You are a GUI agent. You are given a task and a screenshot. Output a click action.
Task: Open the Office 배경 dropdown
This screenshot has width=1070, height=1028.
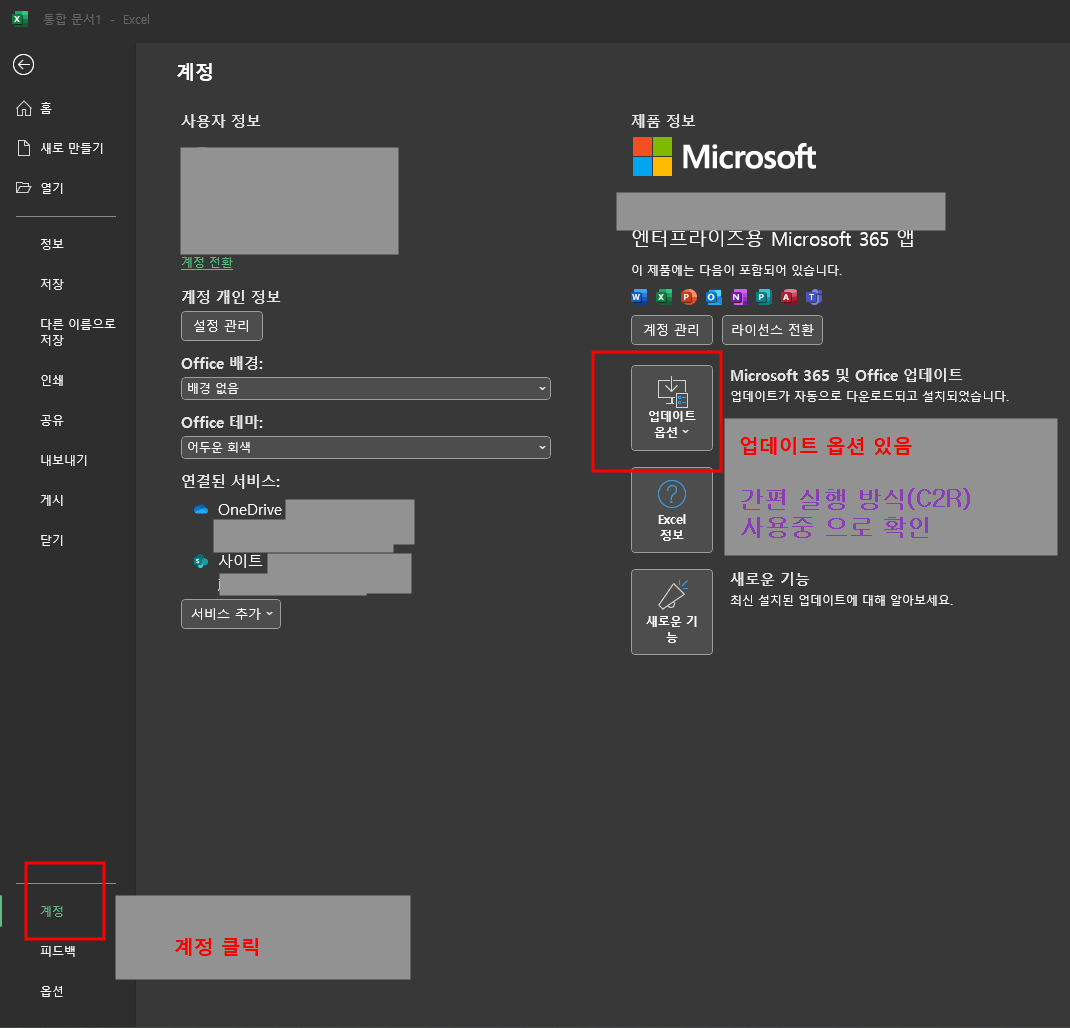366,388
